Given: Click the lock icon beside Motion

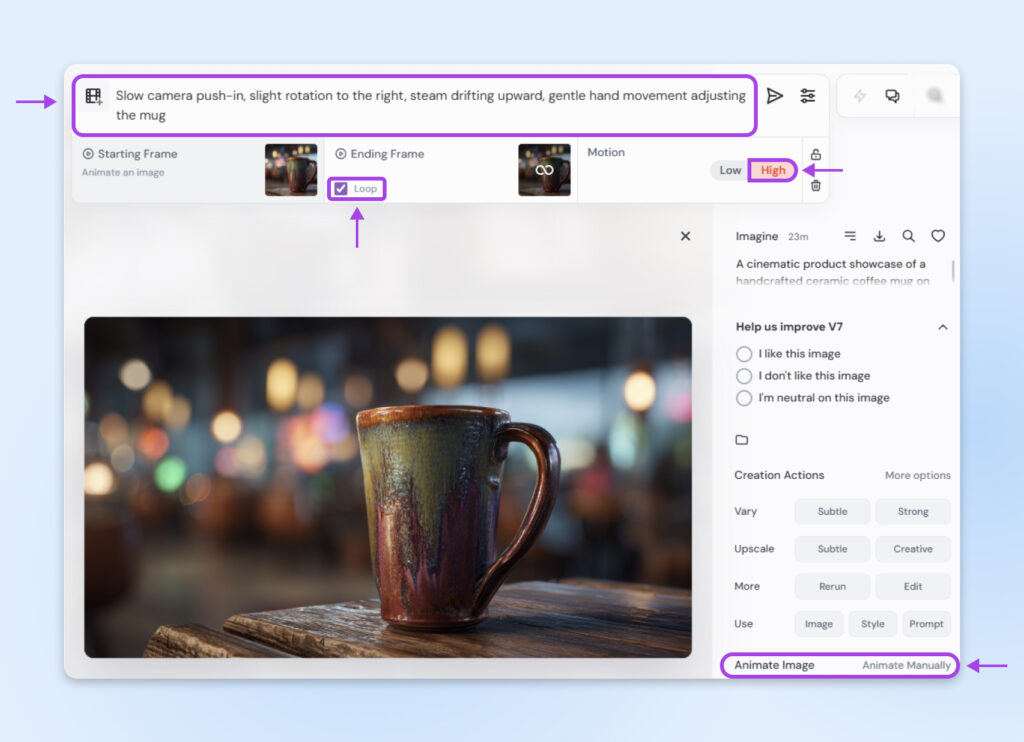Looking at the screenshot, I should (x=816, y=154).
